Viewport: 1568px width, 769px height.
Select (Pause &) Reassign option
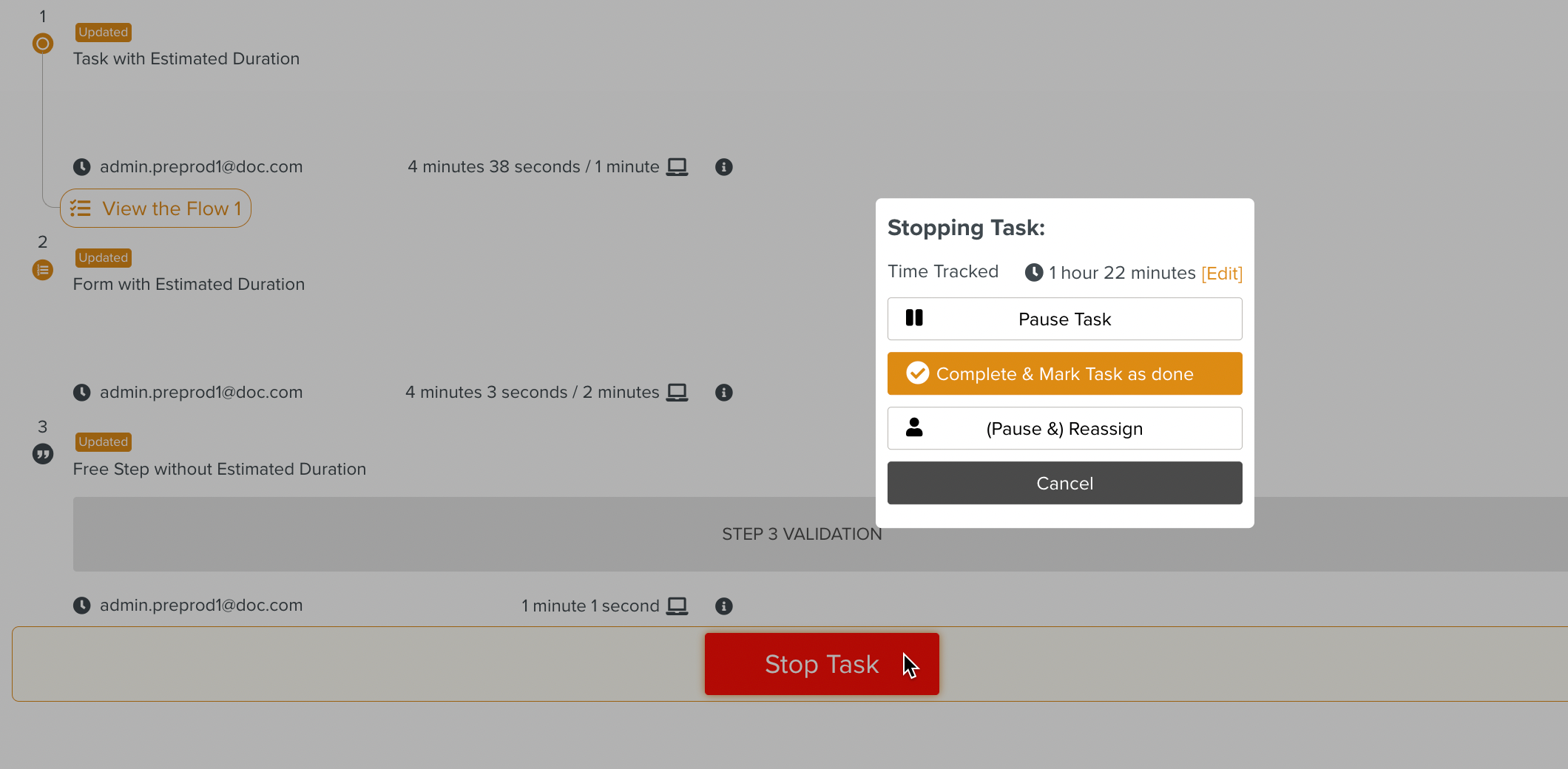(x=1064, y=429)
